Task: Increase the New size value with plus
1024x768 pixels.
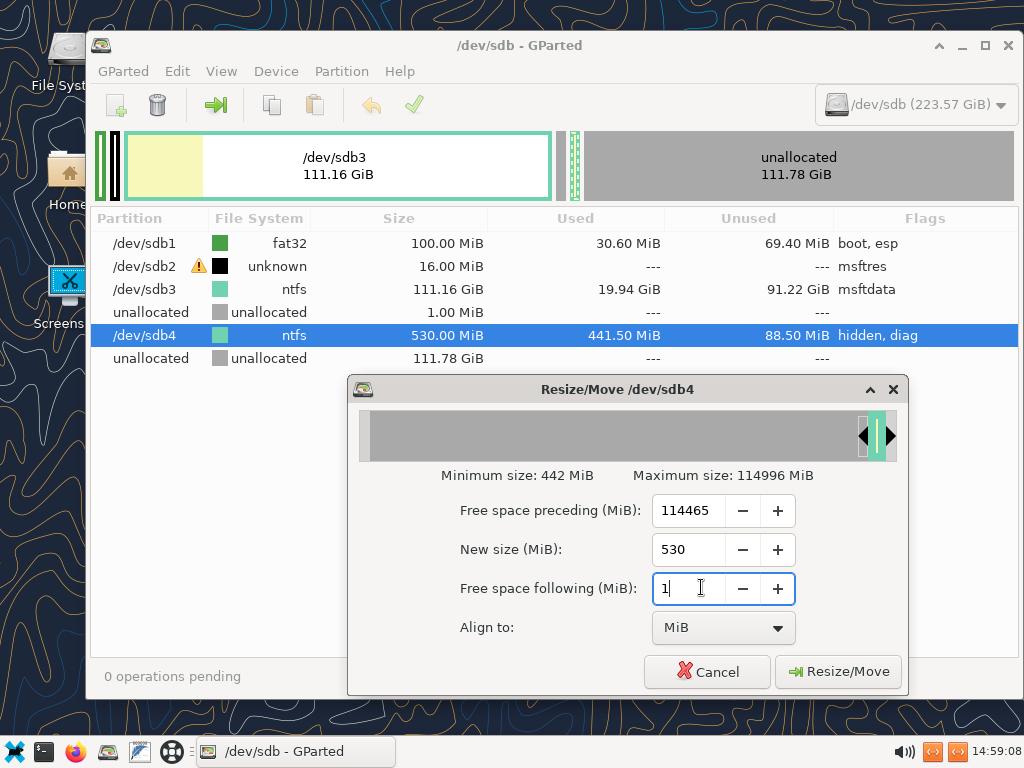Action: tap(777, 550)
